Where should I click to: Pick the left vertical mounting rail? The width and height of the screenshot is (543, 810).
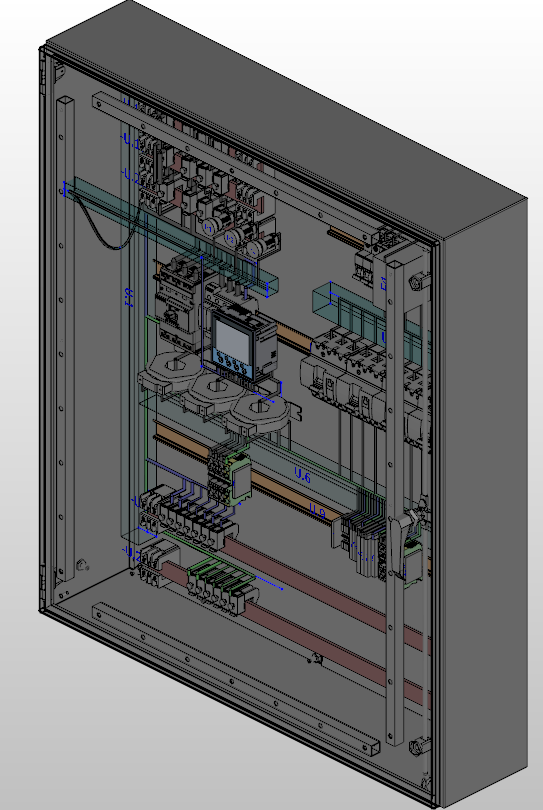(65, 337)
